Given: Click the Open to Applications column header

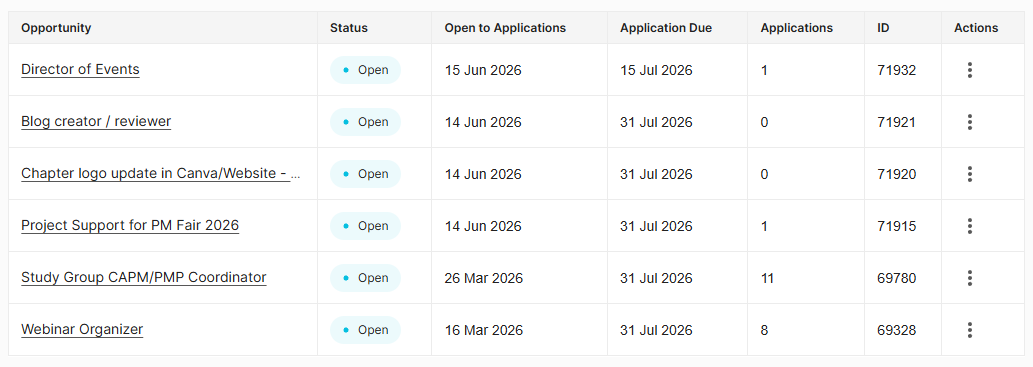Looking at the screenshot, I should click(505, 28).
